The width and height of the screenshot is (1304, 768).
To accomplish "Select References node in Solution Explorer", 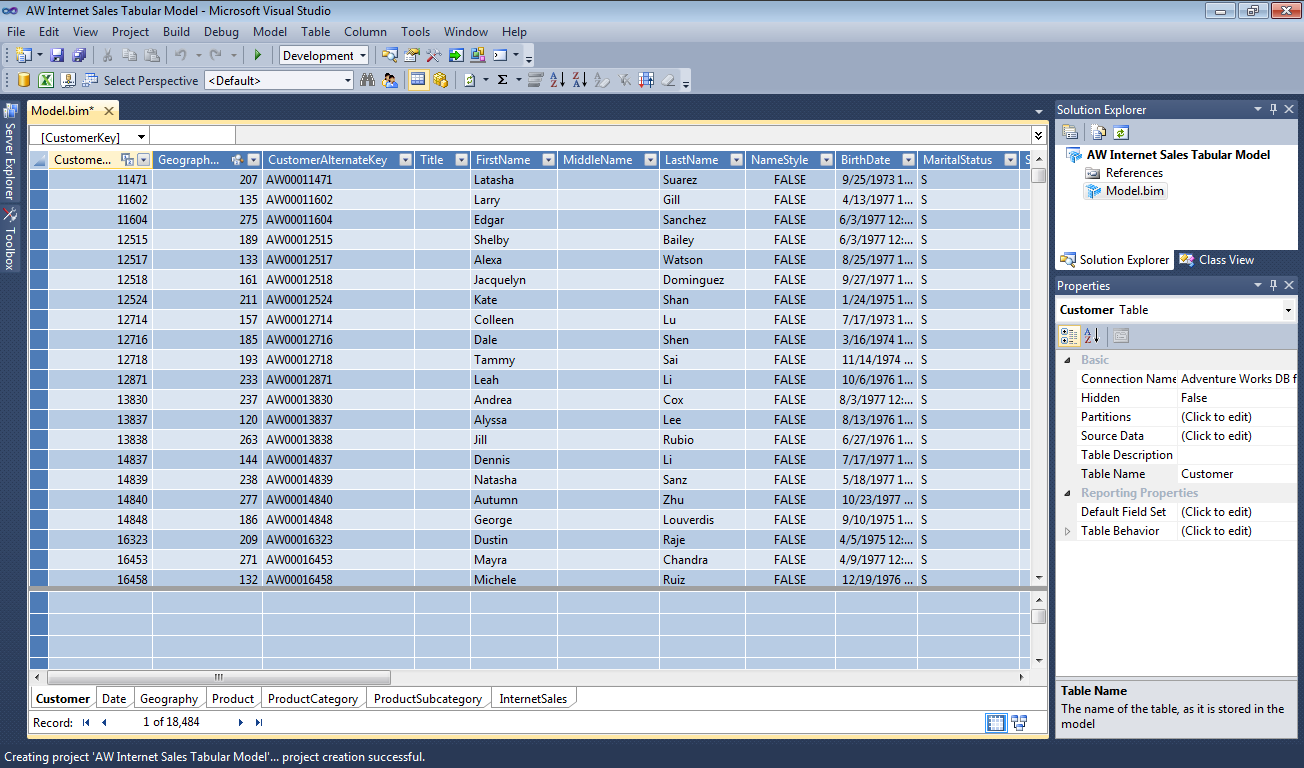I will (x=1134, y=173).
